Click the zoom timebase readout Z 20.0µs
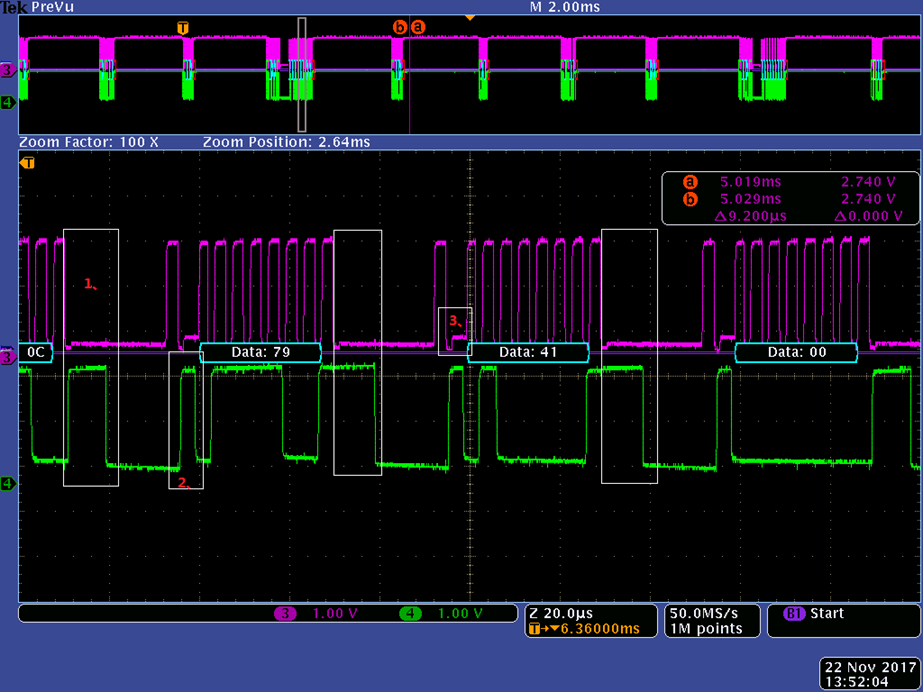Image resolution: width=923 pixels, height=692 pixels. (x=561, y=613)
